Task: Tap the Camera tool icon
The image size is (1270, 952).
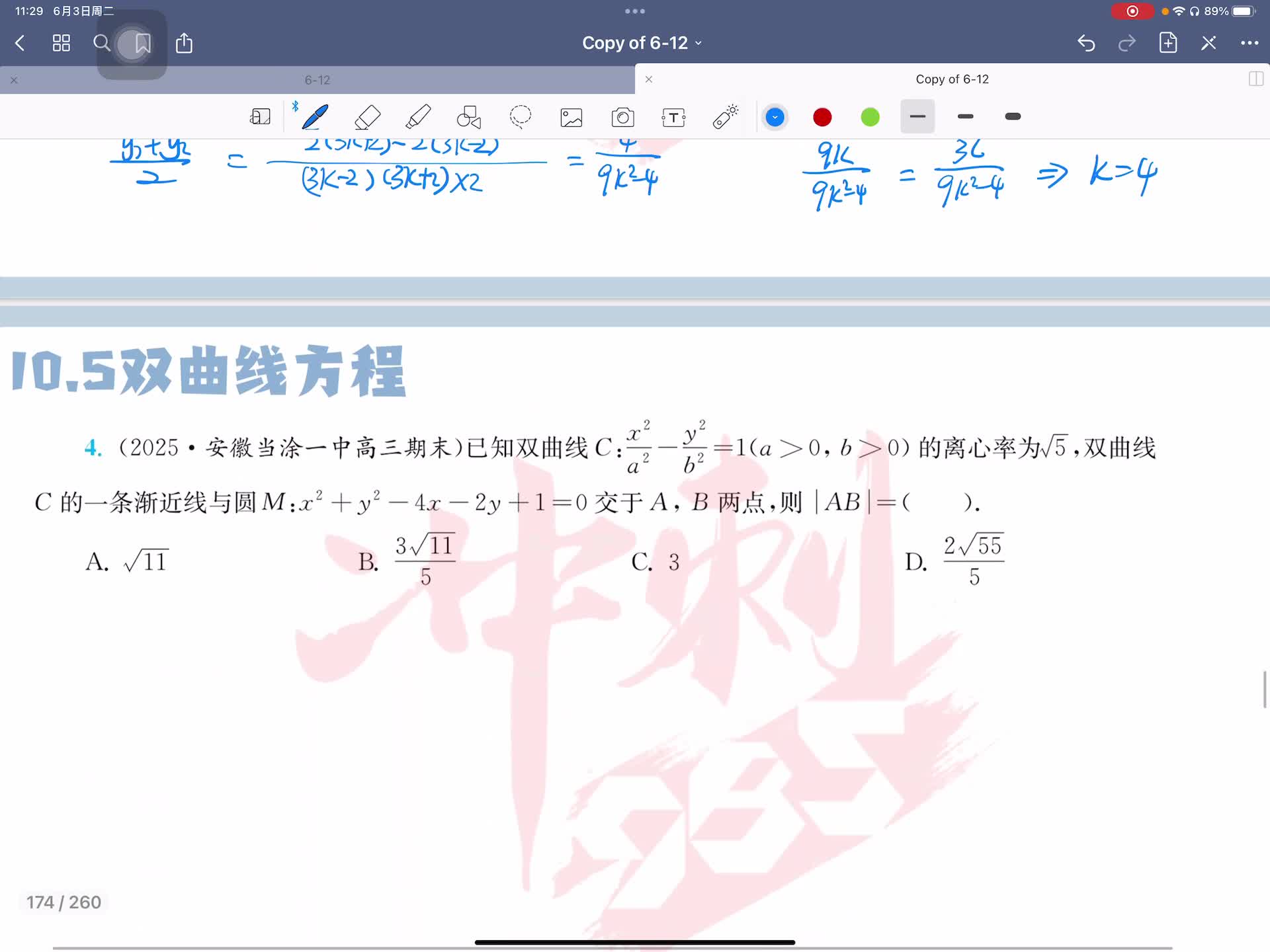Action: [622, 118]
